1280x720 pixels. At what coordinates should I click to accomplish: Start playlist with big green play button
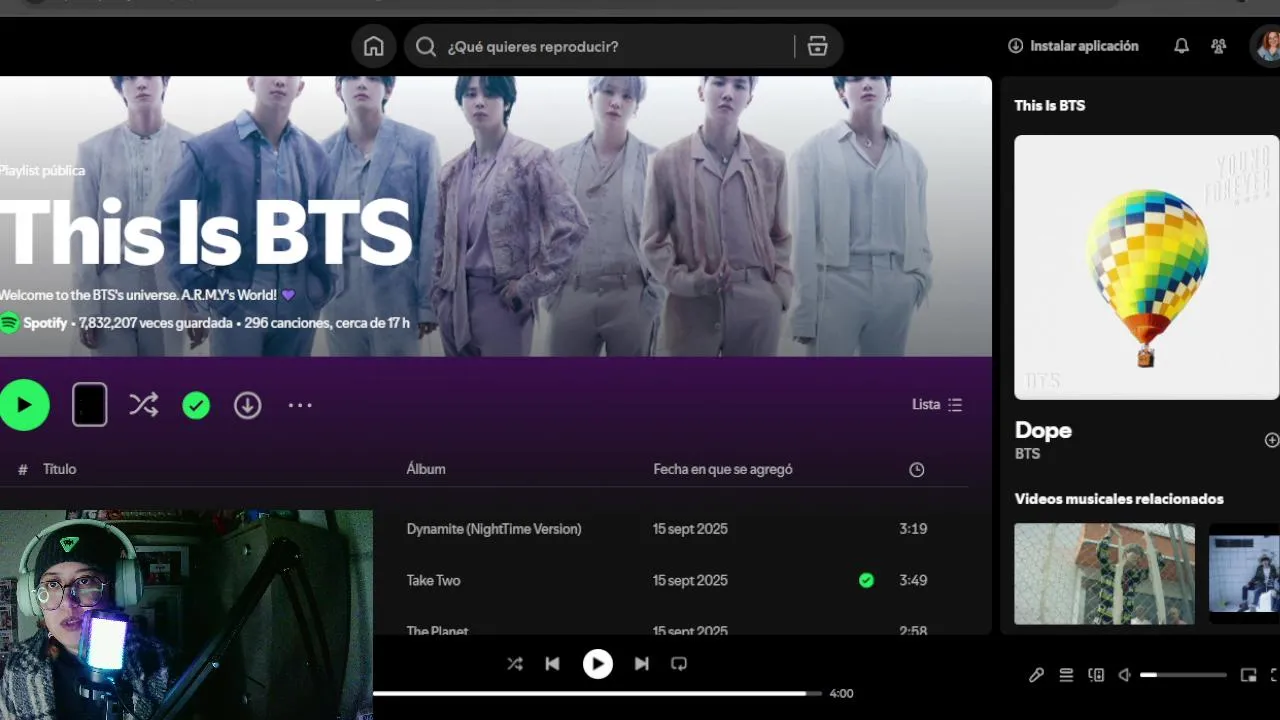pos(24,405)
